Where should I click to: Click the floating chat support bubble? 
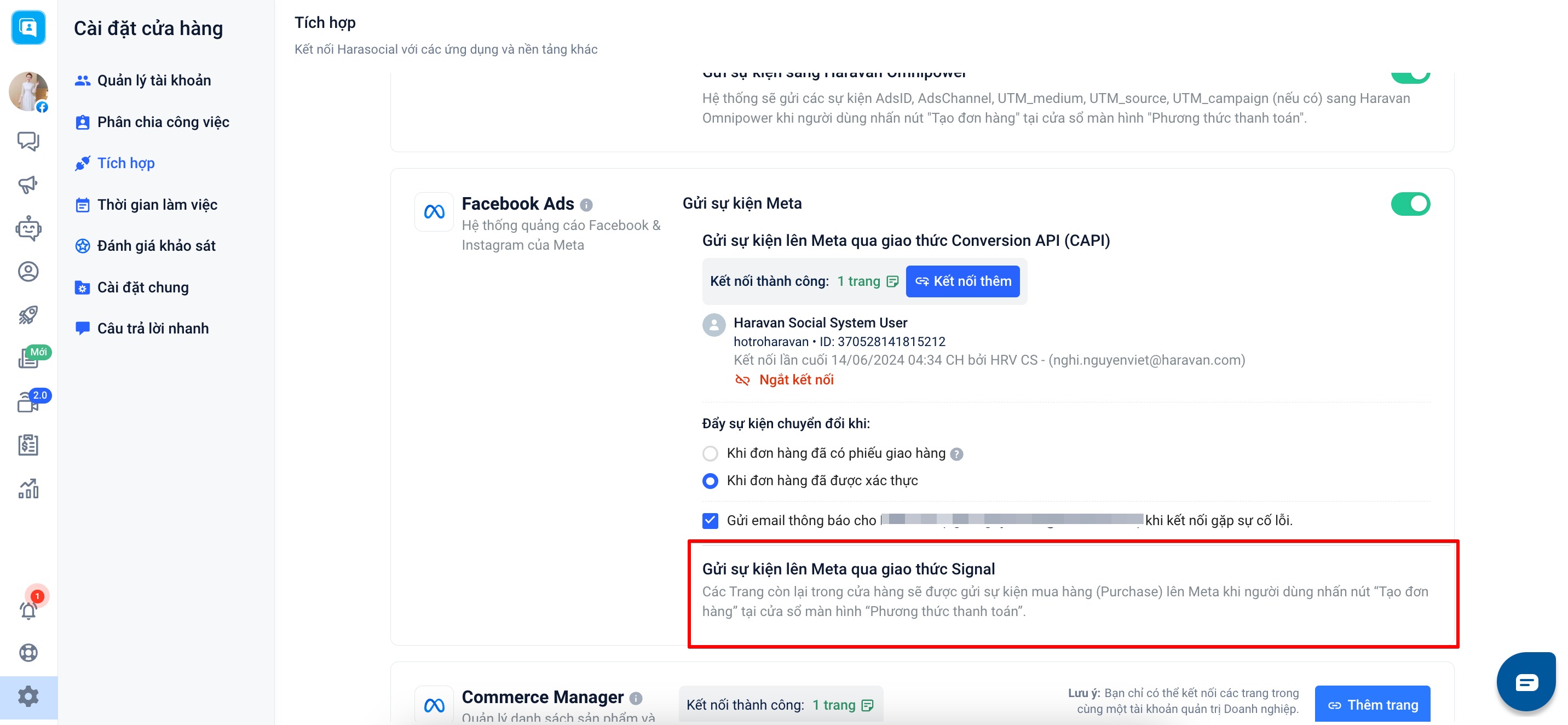pos(1525,682)
